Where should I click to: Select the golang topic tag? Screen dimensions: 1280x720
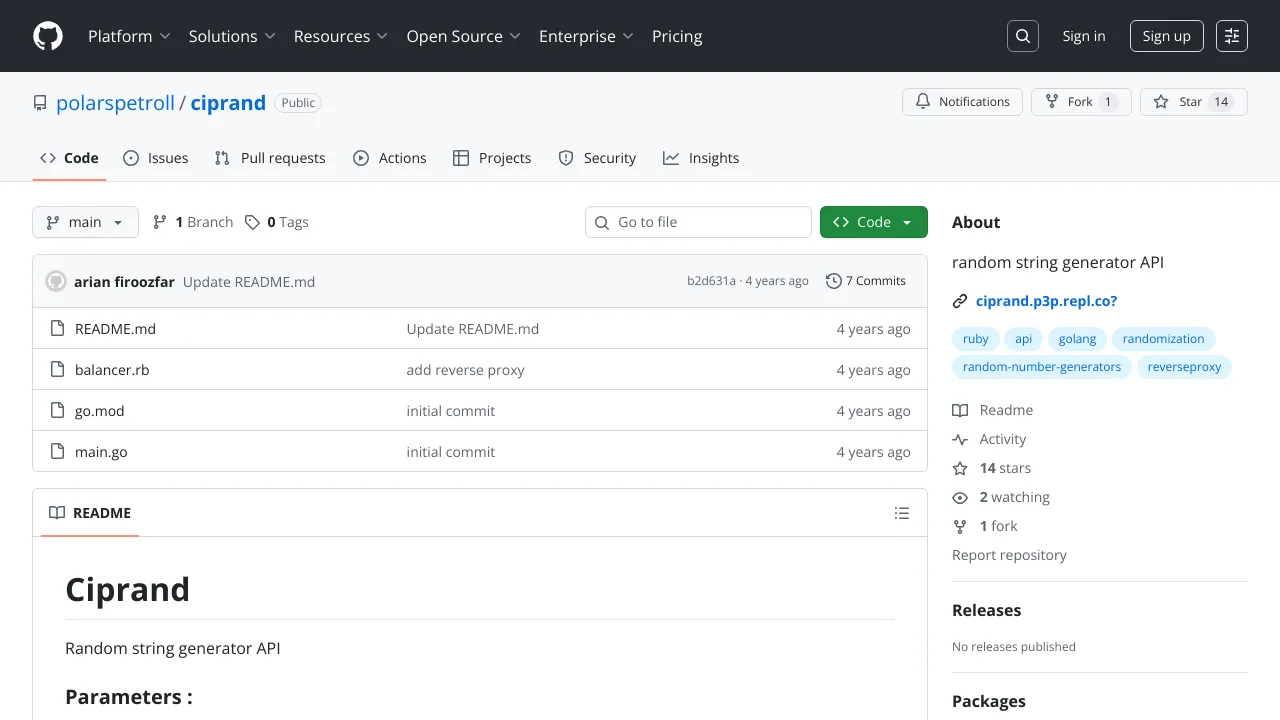click(x=1078, y=339)
